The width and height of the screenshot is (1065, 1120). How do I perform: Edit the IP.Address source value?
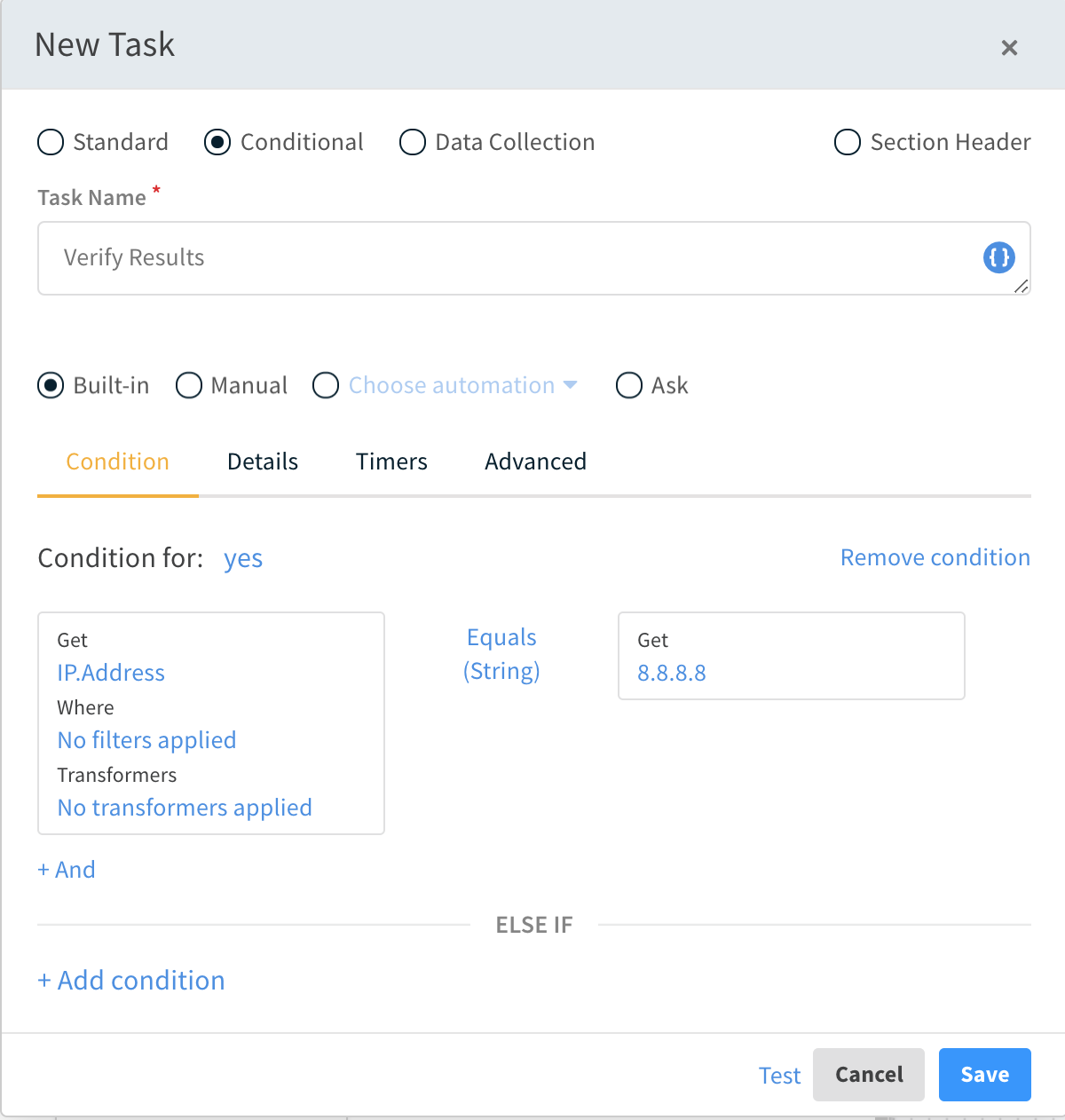point(111,673)
